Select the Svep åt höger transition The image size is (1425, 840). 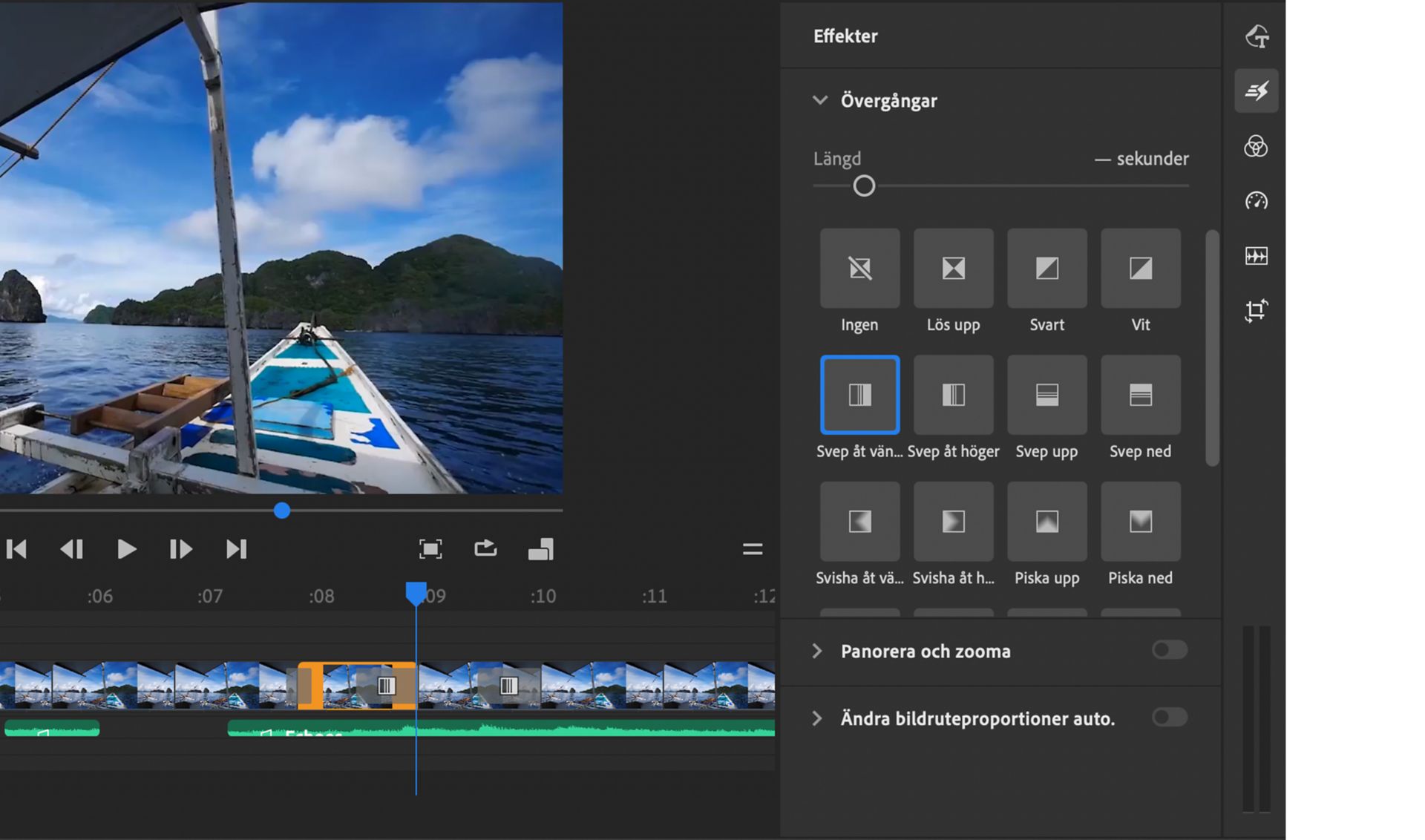click(x=953, y=395)
